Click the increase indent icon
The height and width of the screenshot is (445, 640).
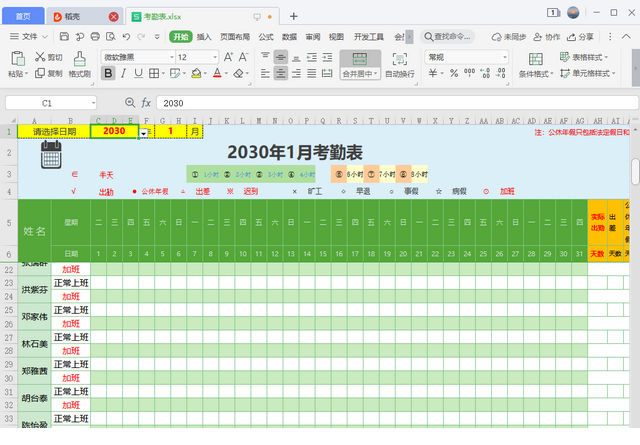pos(327,57)
